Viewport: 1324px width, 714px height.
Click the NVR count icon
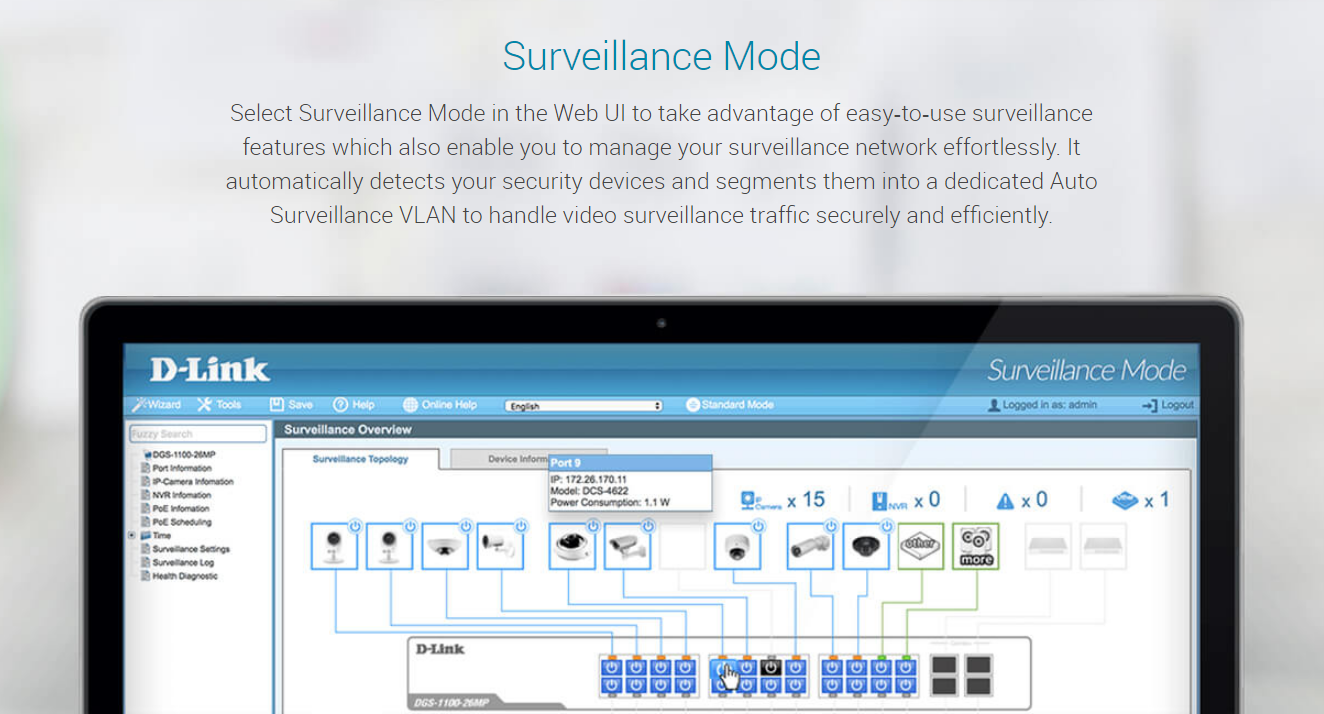[880, 501]
